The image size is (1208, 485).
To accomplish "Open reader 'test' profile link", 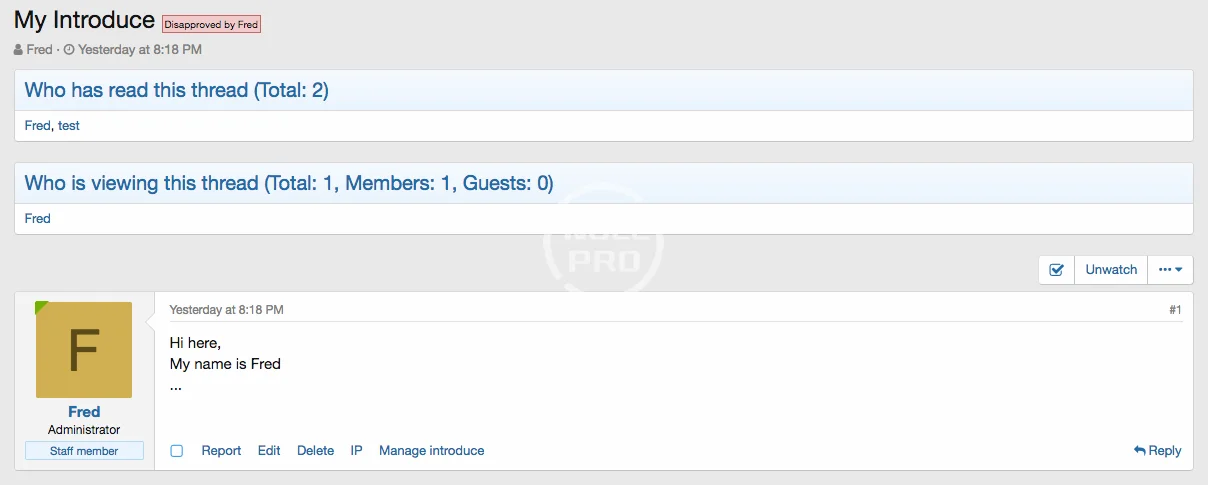I will [69, 126].
